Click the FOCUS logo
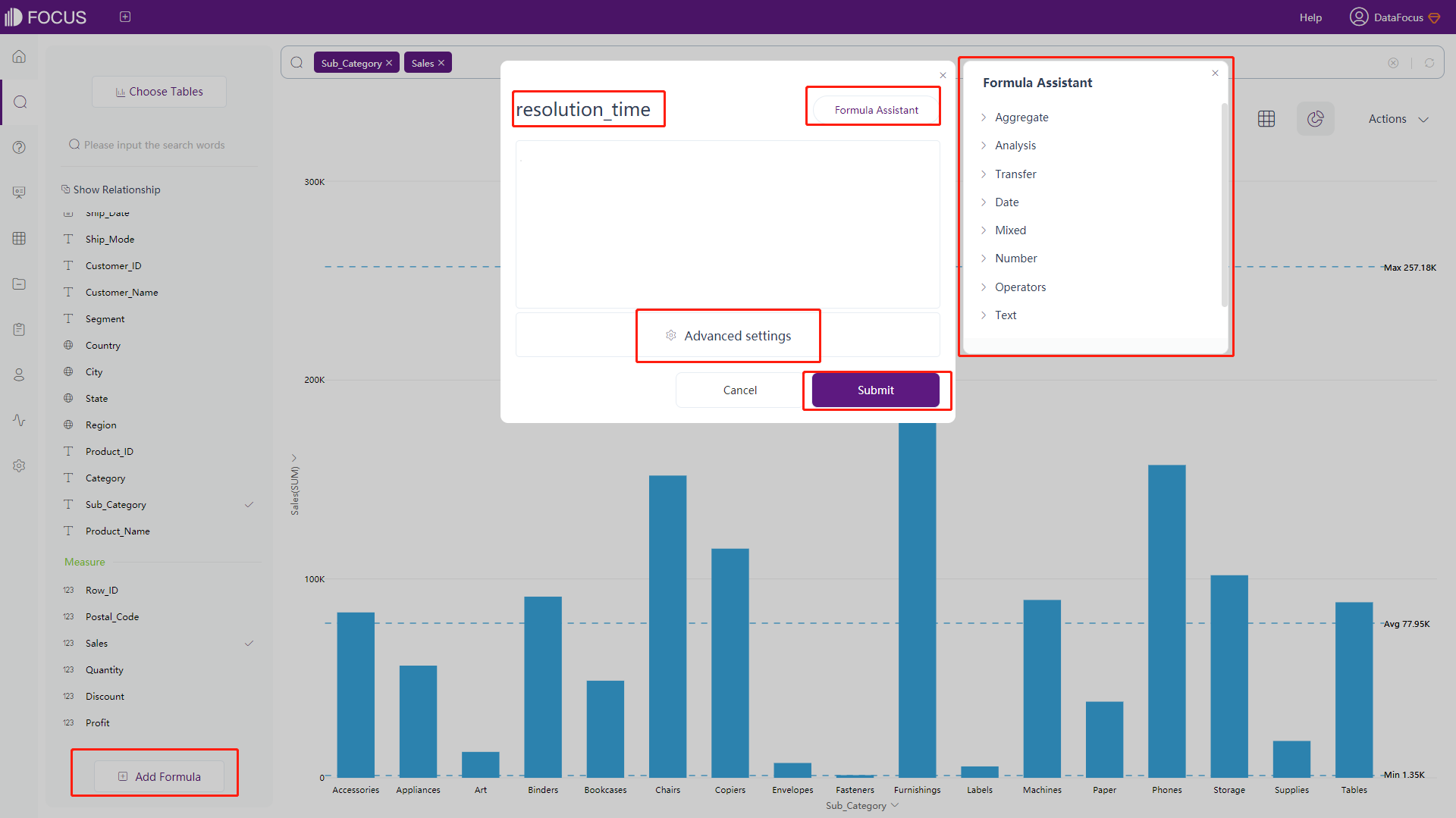1456x818 pixels. 45,17
